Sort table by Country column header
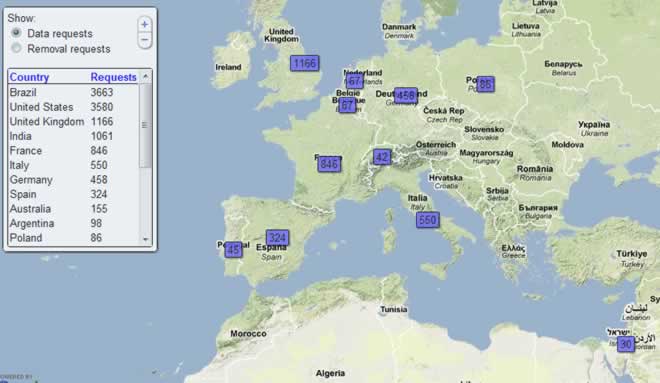 coord(29,77)
